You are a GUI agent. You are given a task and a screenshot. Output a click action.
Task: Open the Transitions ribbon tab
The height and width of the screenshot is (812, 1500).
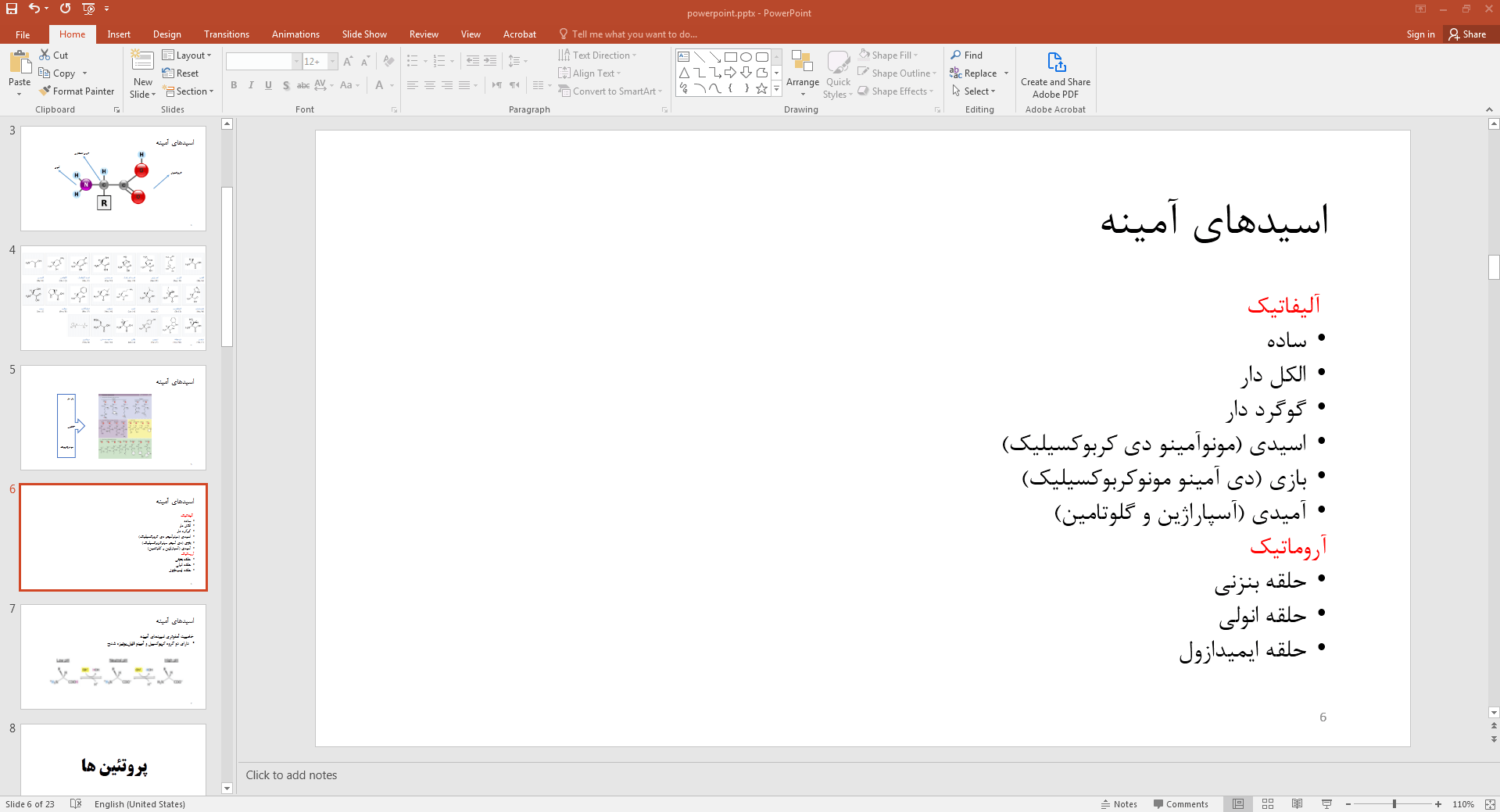[x=227, y=34]
